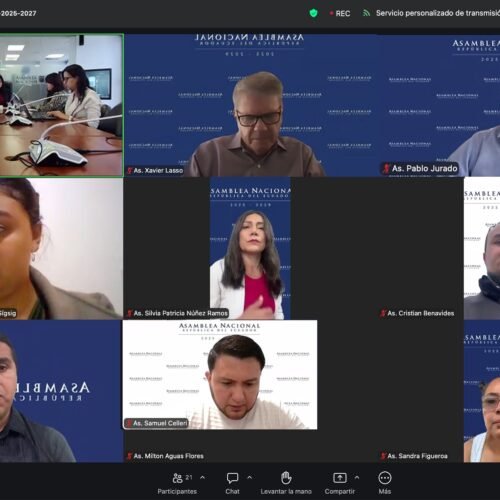
Task: Click the live streaming signal icon
Action: click(x=366, y=13)
